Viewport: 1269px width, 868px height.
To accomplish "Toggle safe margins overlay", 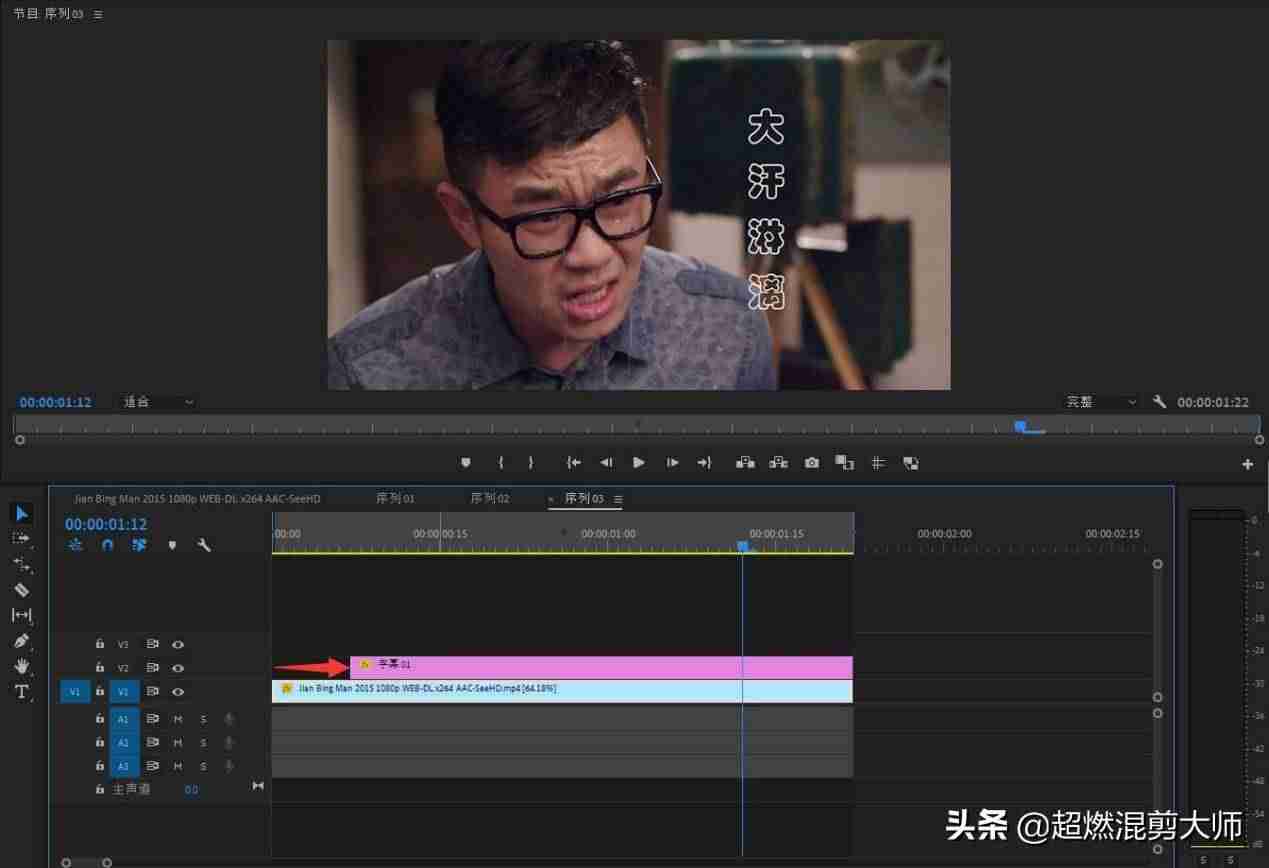I will 878,463.
